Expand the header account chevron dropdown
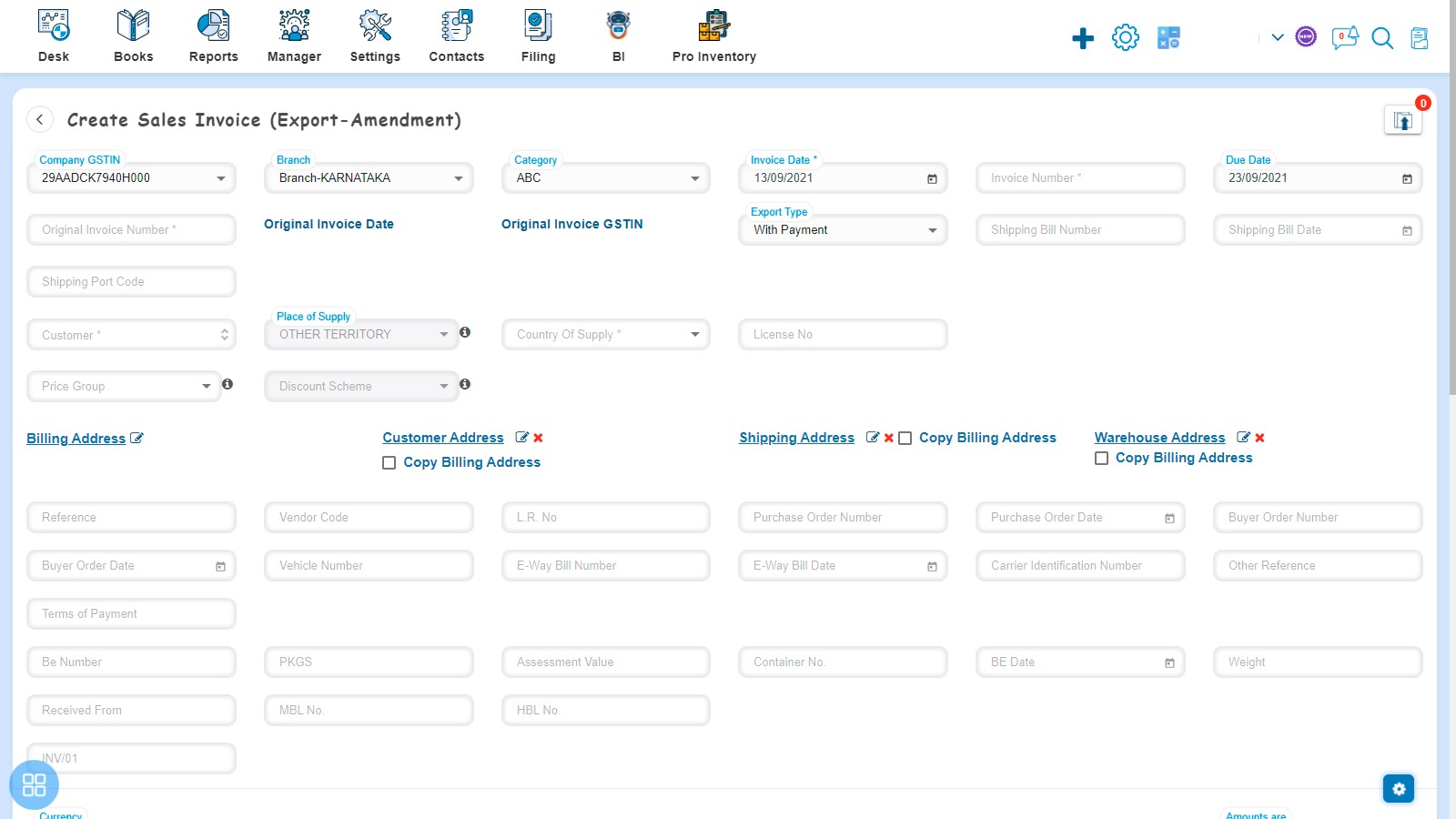Viewport: 1456px width, 819px height. pos(1278,37)
